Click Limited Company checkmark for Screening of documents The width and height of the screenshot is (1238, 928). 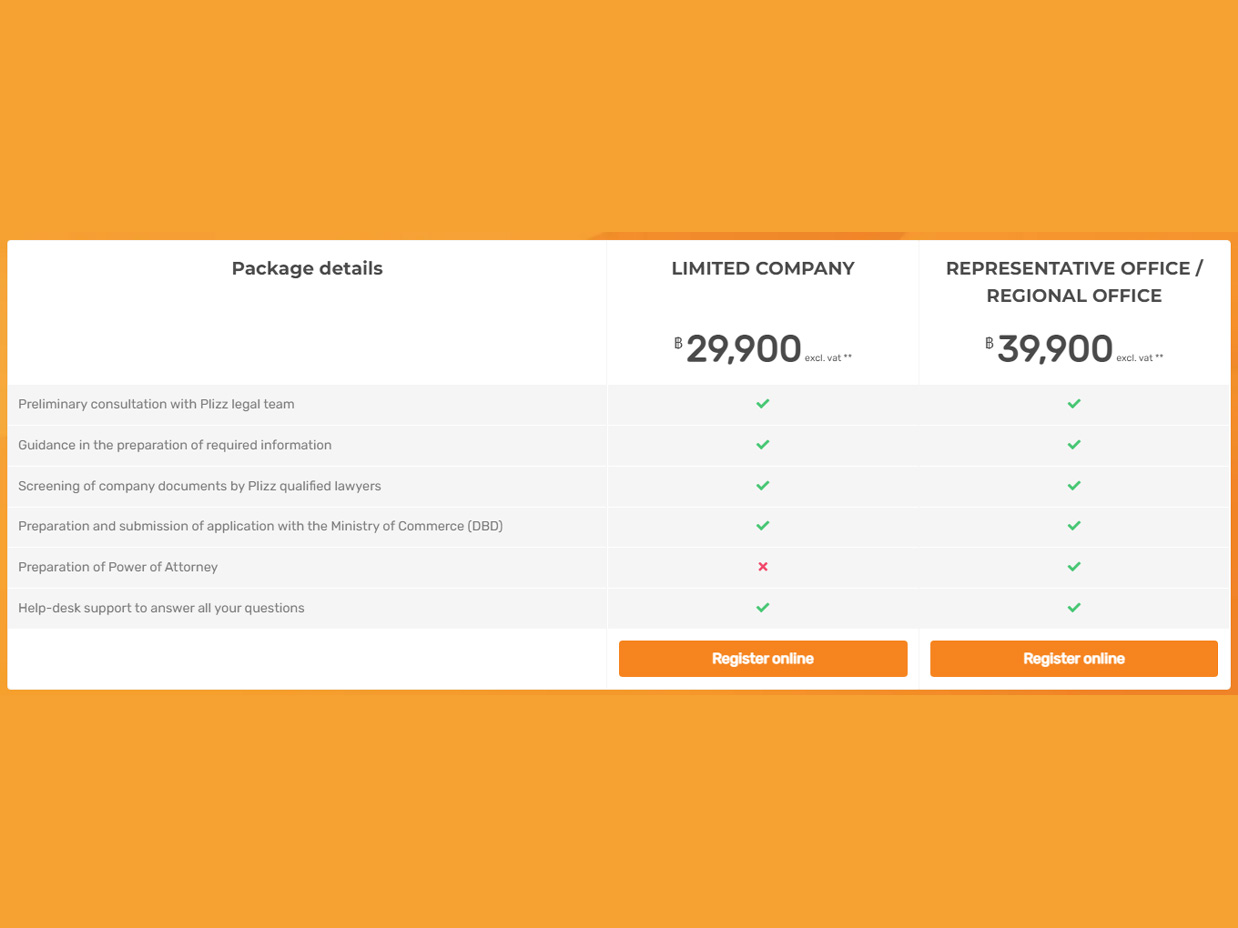(763, 486)
